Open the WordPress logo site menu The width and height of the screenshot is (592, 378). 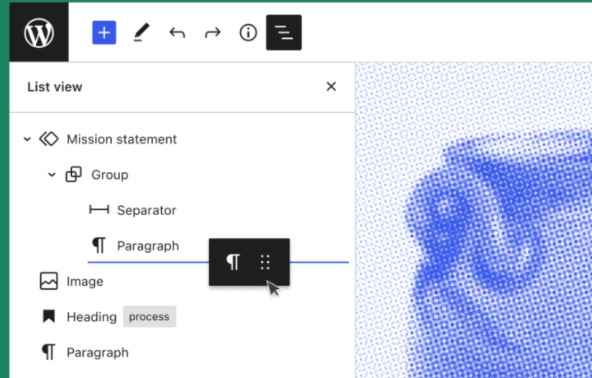pos(39,32)
